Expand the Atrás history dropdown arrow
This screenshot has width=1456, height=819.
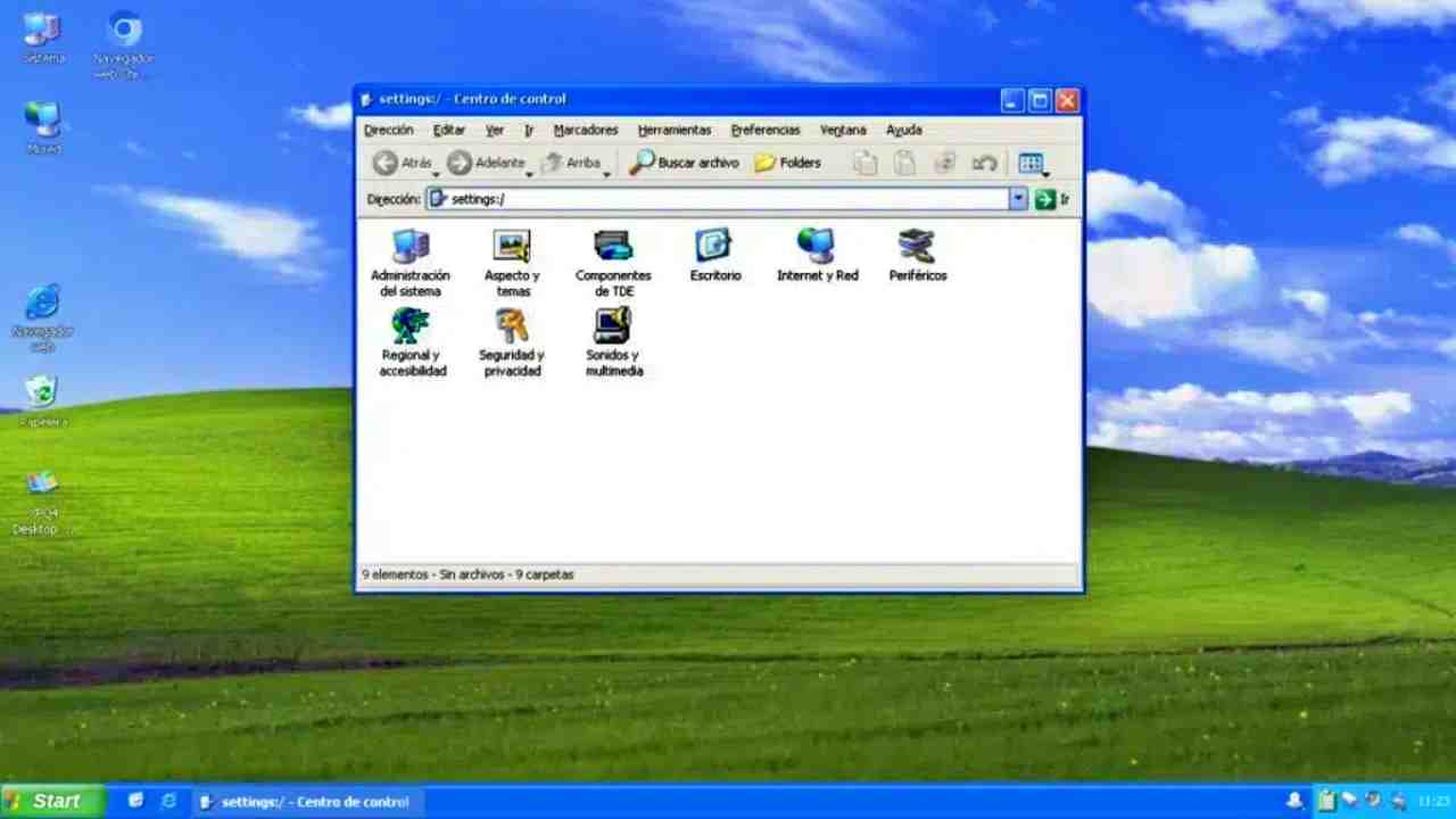tap(436, 175)
